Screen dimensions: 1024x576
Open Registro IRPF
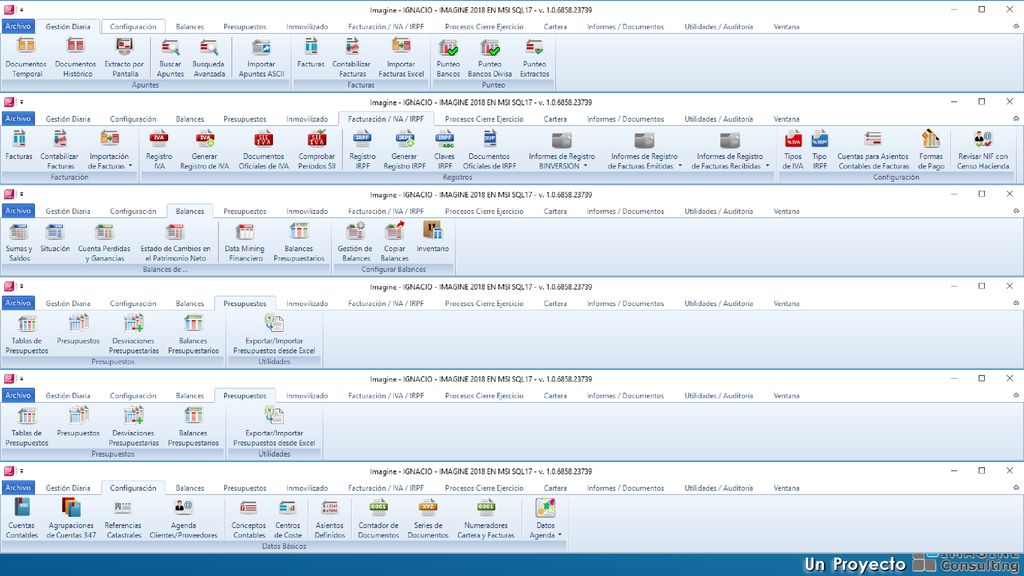362,150
